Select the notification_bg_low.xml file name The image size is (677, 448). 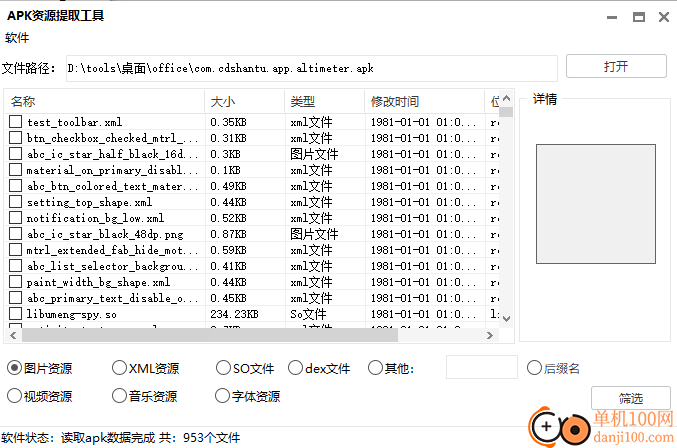click(x=95, y=218)
